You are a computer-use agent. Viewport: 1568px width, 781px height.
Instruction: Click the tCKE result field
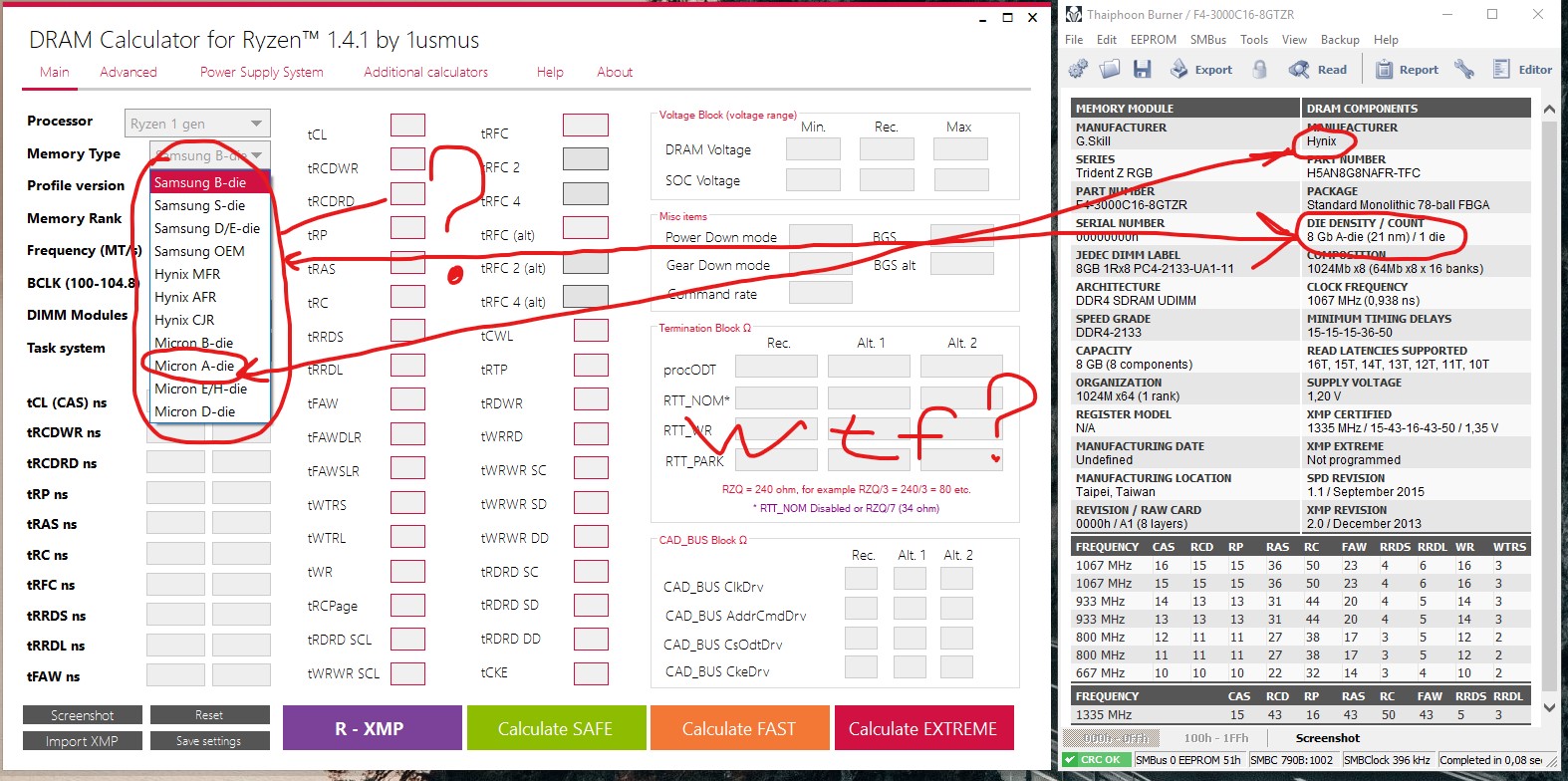click(x=591, y=672)
